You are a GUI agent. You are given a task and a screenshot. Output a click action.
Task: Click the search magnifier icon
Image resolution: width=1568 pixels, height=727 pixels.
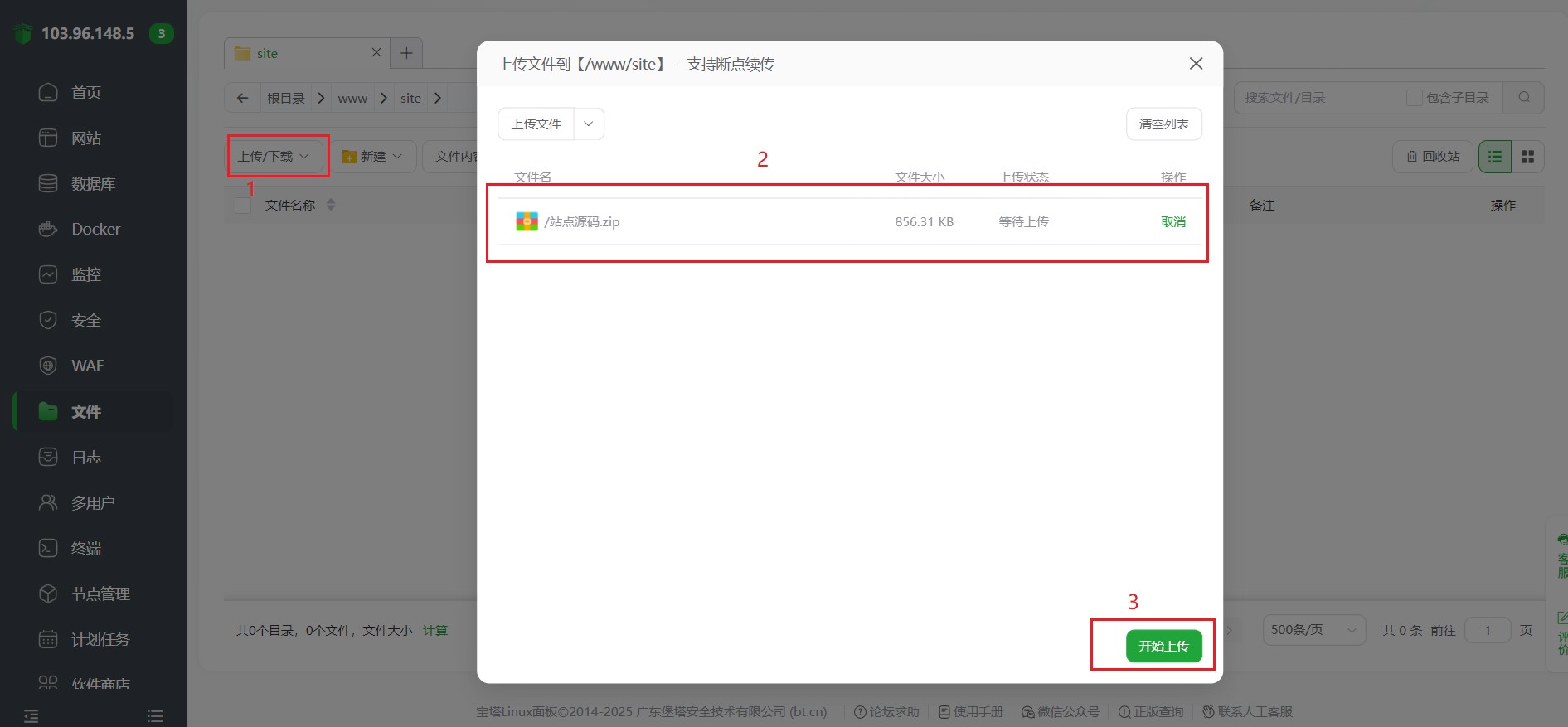[1524, 97]
